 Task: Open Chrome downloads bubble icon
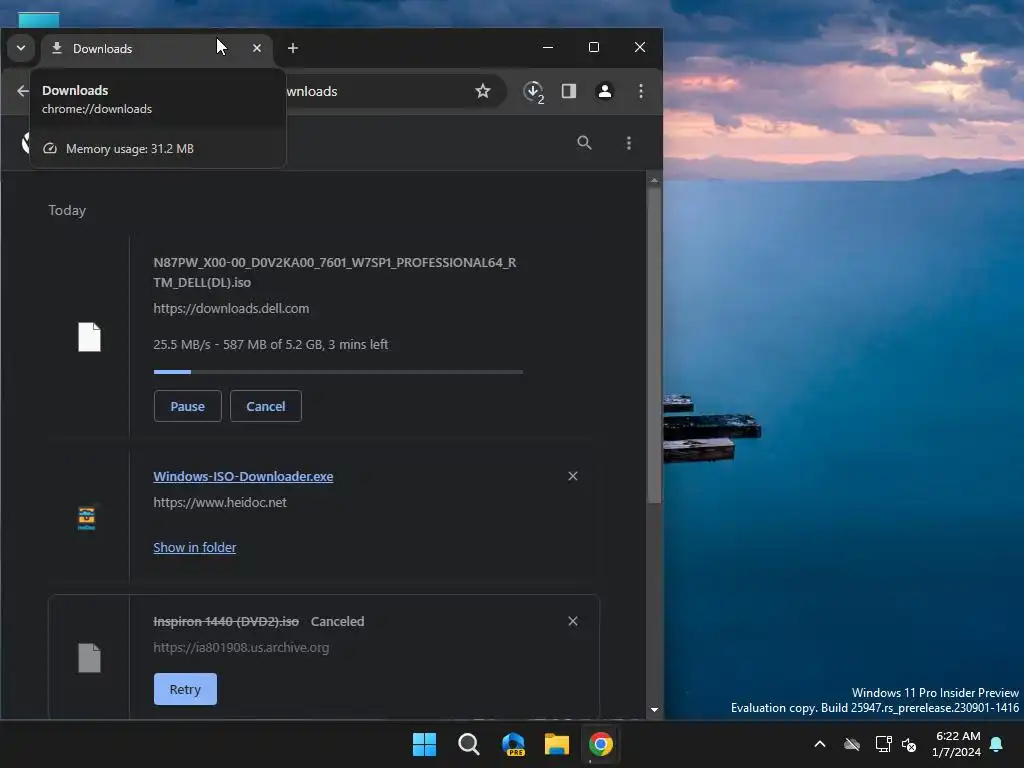[x=534, y=91]
